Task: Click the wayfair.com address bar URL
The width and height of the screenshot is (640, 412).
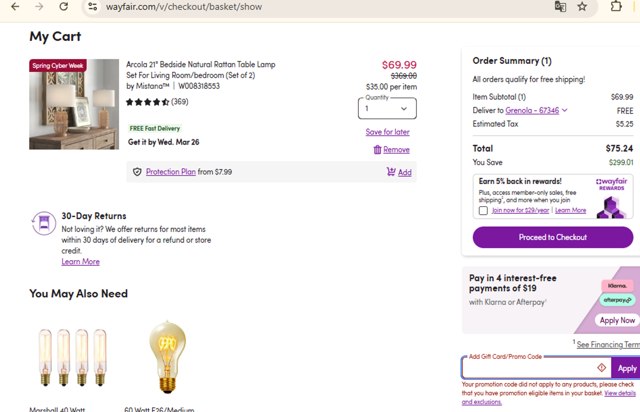Action: 184,7
